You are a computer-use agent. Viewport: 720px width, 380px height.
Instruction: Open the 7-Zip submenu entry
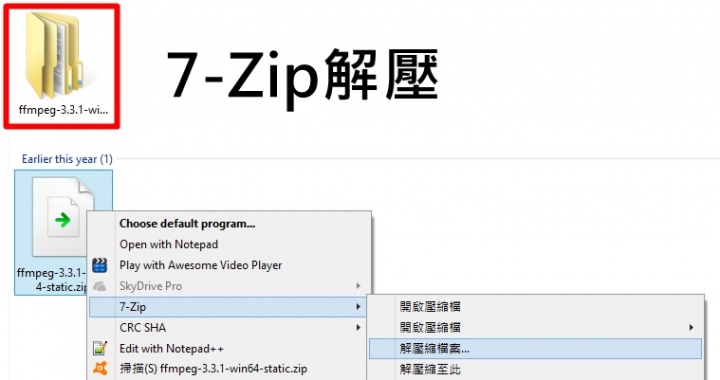[228, 307]
